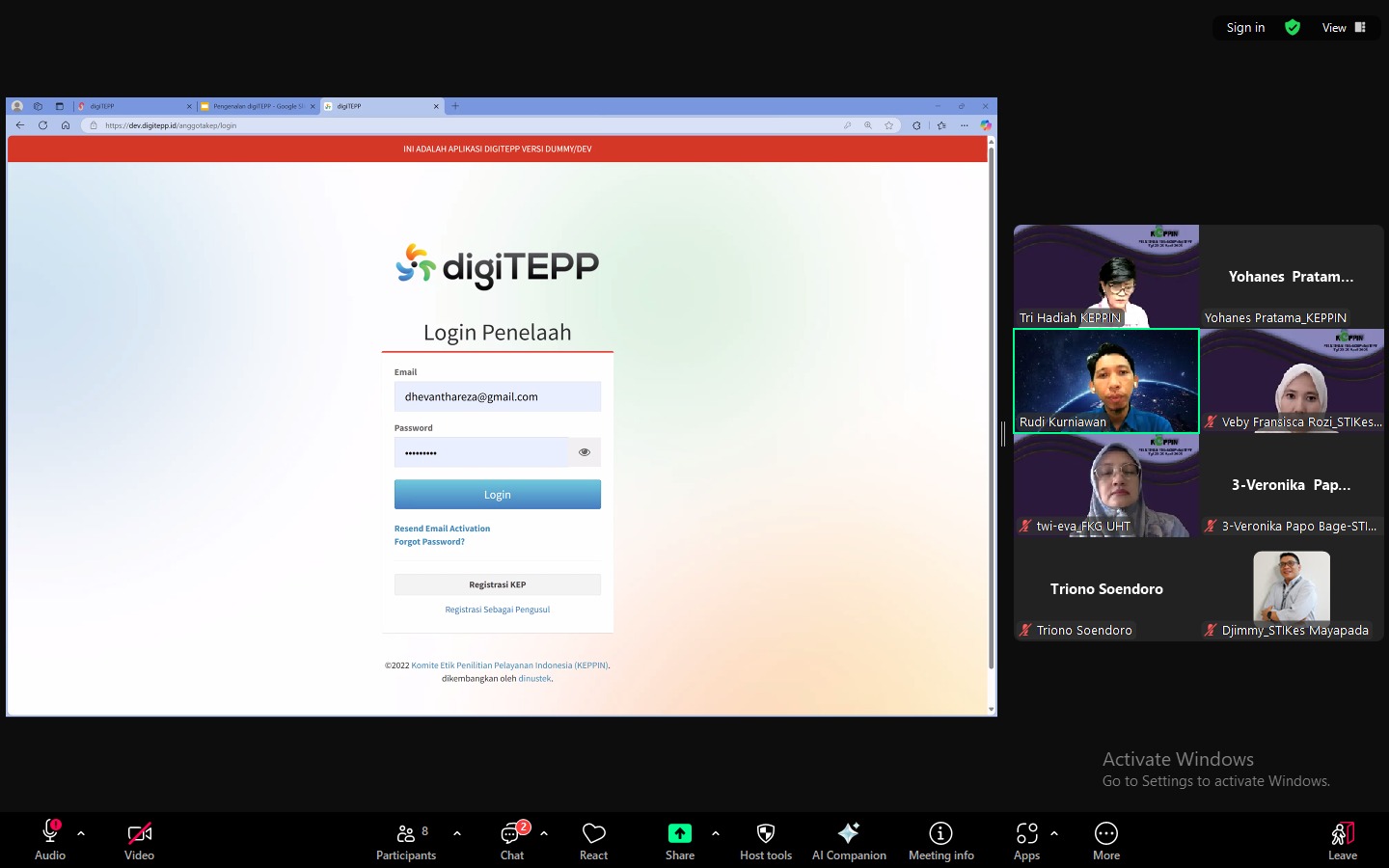Select Tri Hadiah KEPPIN video tile
Image resolution: width=1389 pixels, height=868 pixels.
click(1106, 277)
